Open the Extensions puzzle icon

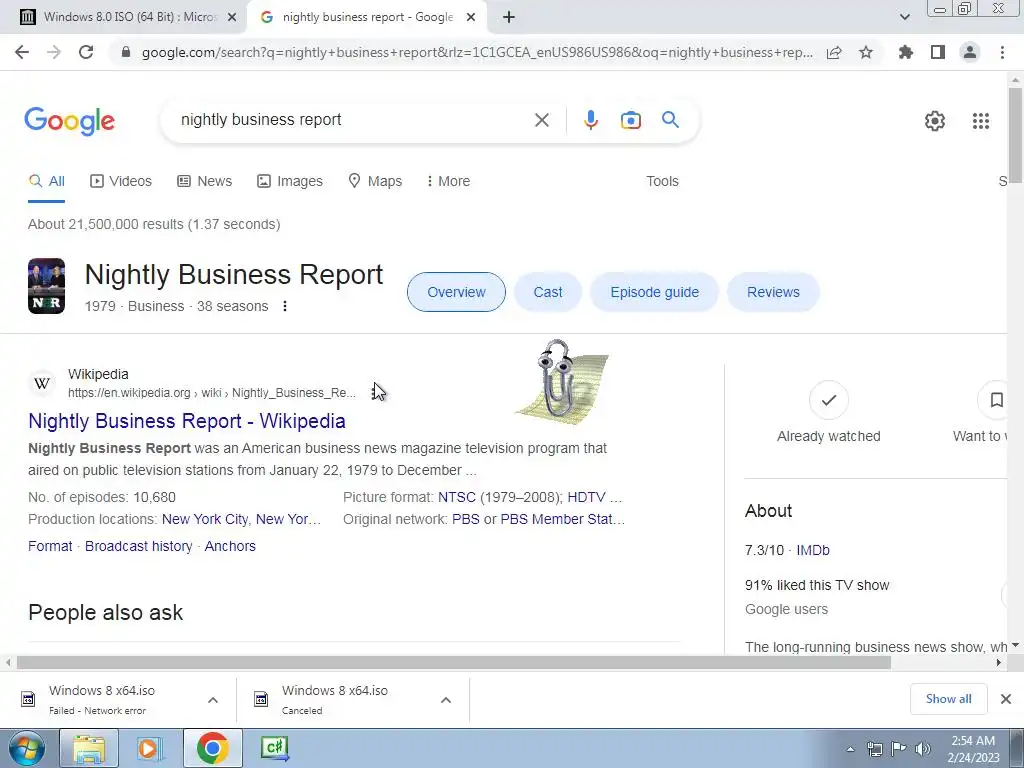pos(906,52)
